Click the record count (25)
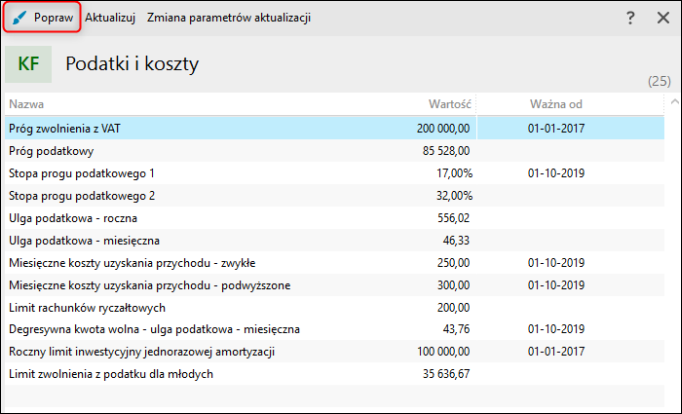Image resolution: width=682 pixels, height=414 pixels. pos(659,81)
